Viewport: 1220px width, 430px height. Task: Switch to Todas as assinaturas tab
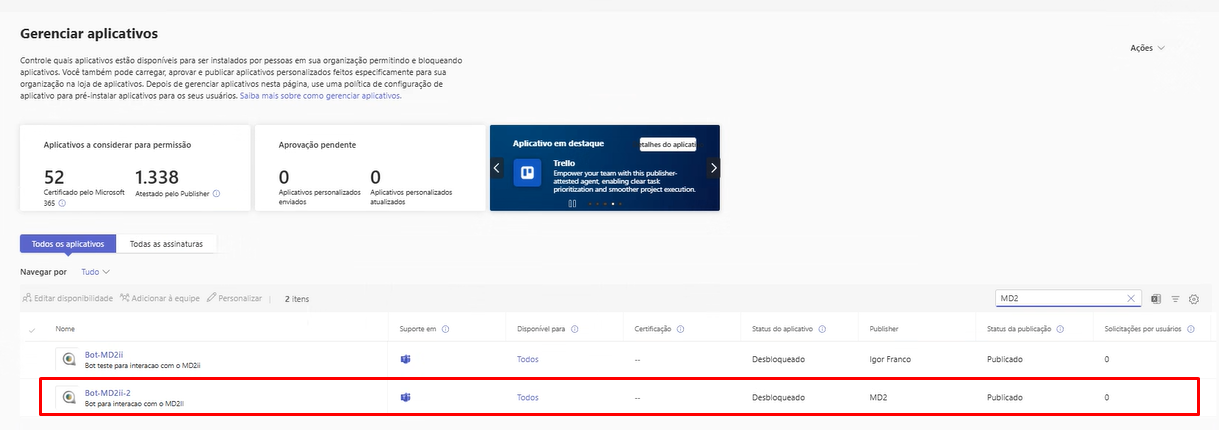[167, 243]
